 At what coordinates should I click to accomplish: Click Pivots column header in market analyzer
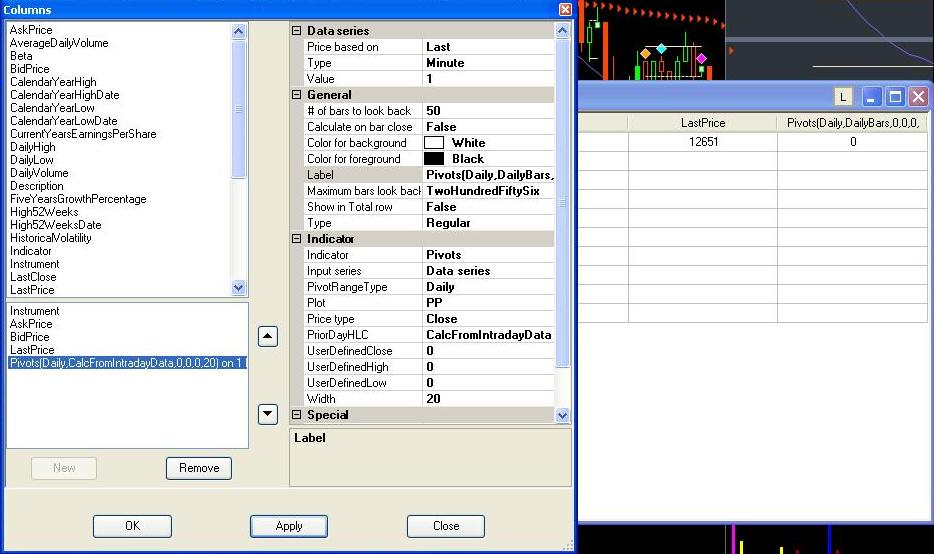point(852,123)
